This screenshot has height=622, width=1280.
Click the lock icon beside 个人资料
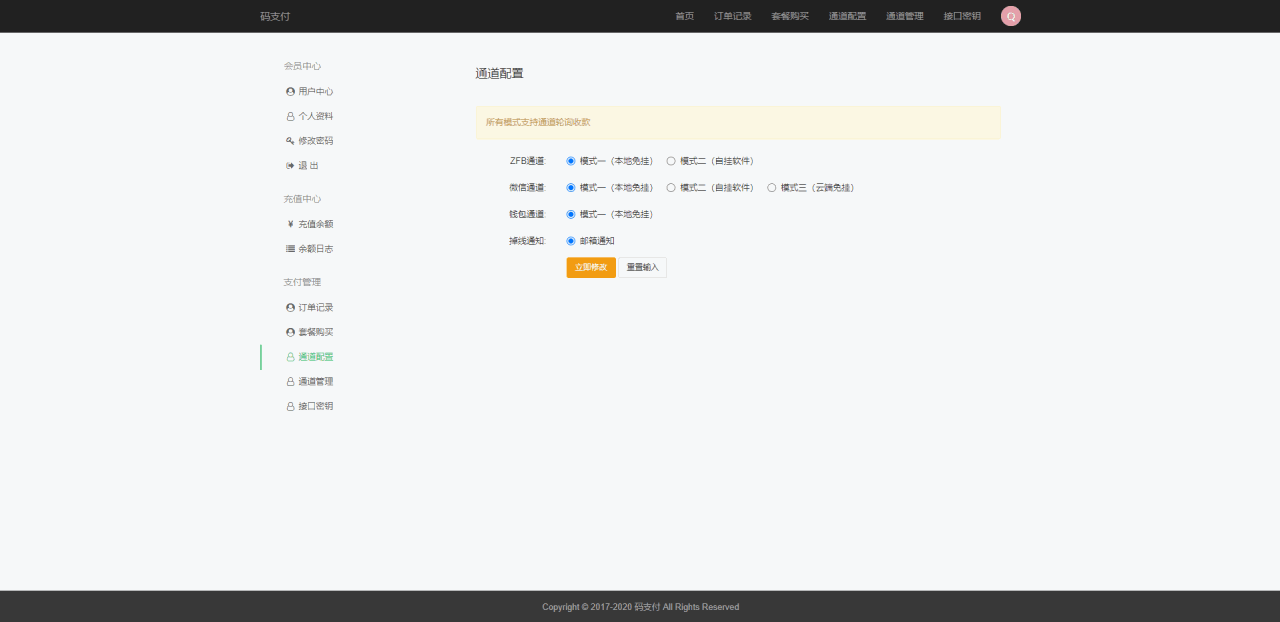pos(290,116)
